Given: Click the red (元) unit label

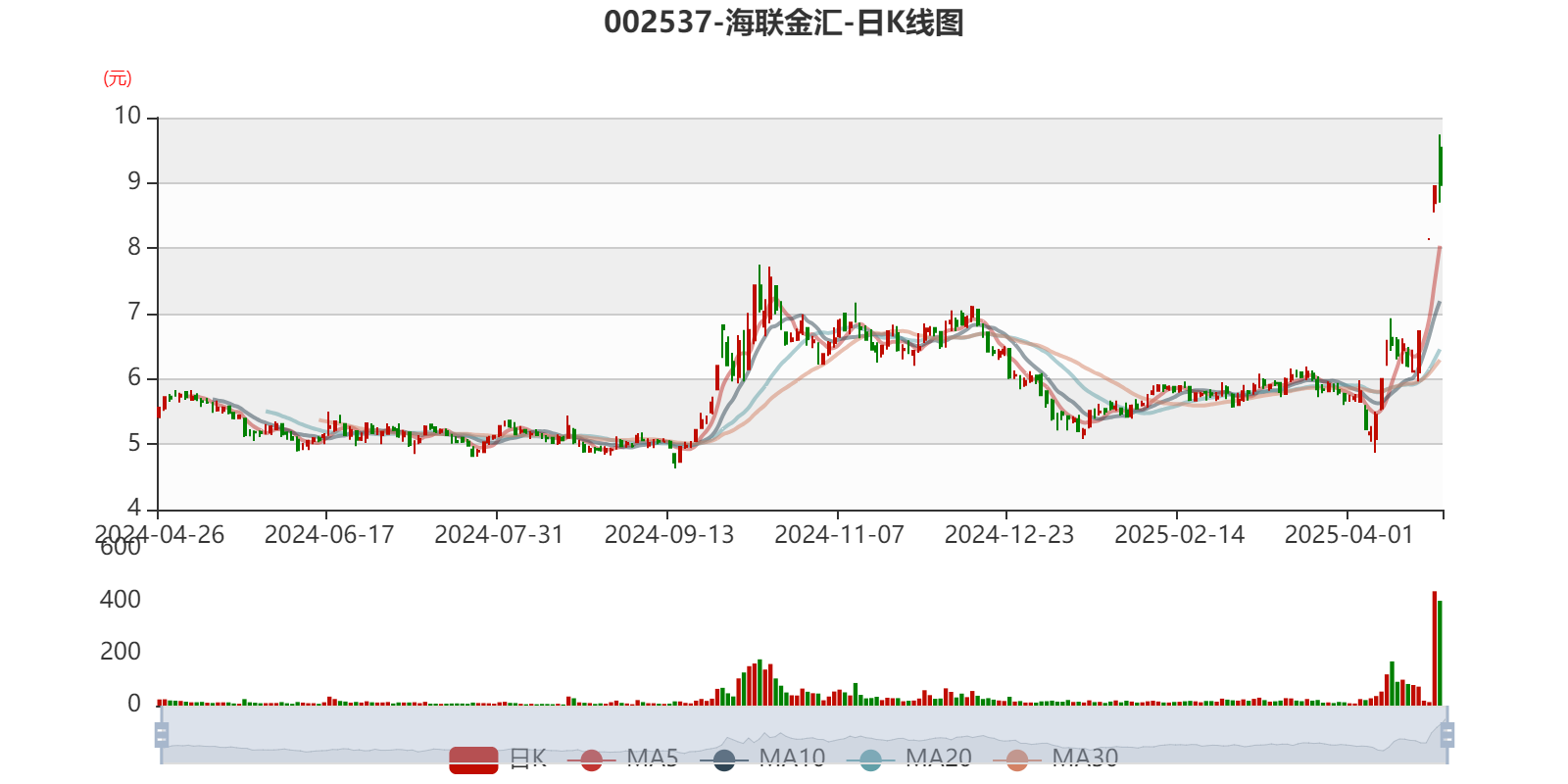Looking at the screenshot, I should (x=118, y=78).
